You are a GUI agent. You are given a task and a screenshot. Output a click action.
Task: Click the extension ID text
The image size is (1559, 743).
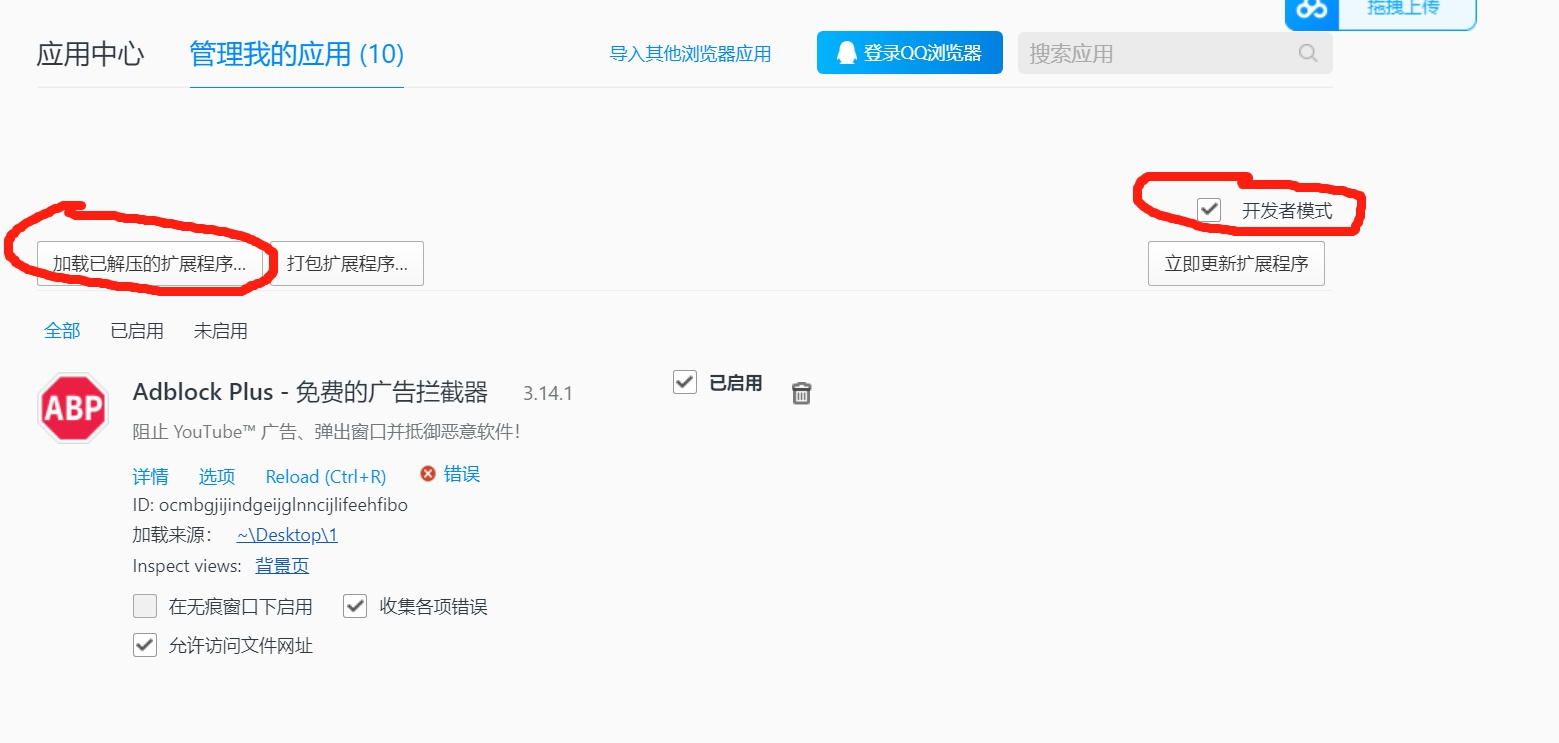[x=270, y=505]
